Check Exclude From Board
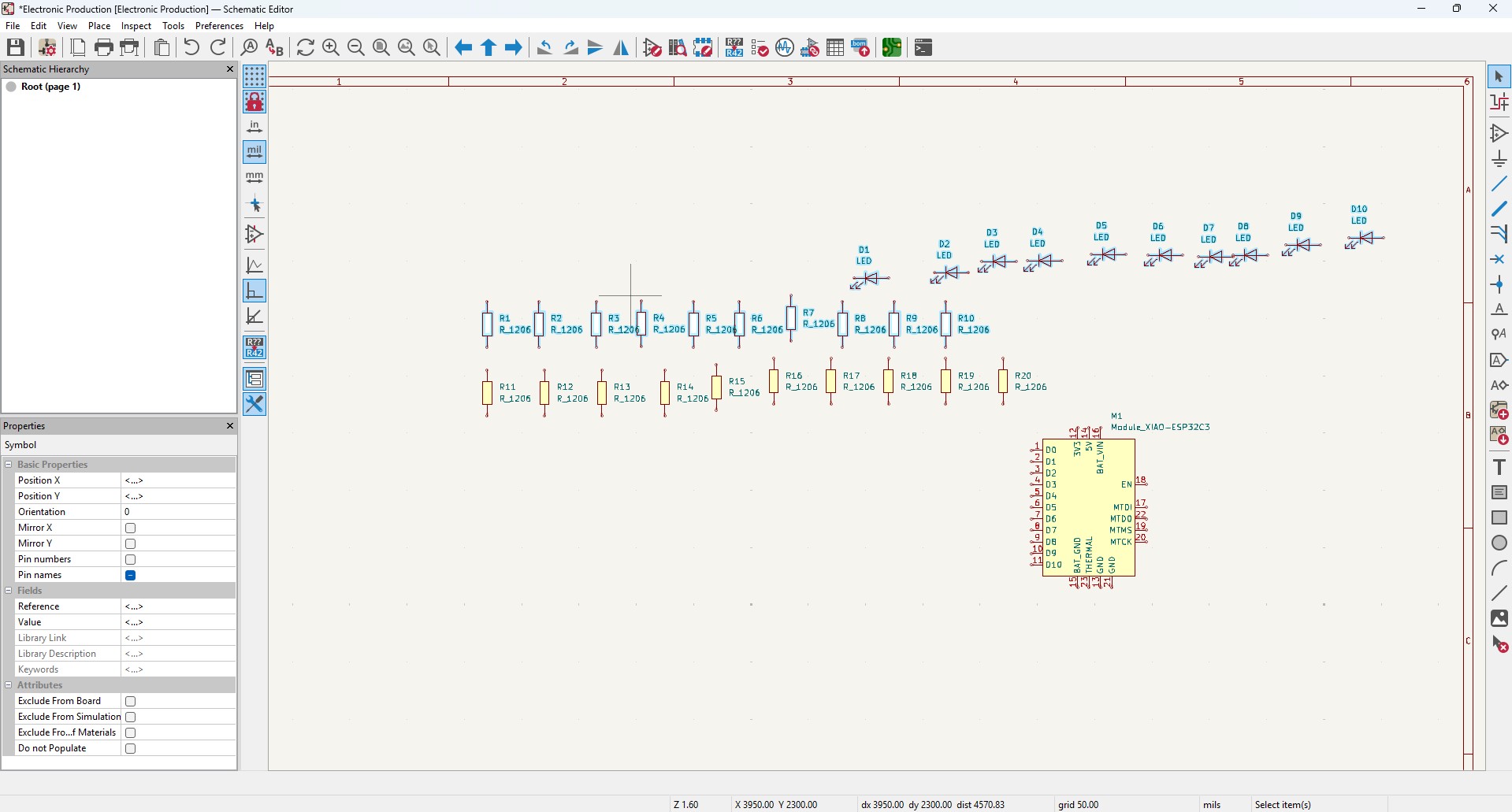Screen dimensions: 1512x812 click(131, 701)
